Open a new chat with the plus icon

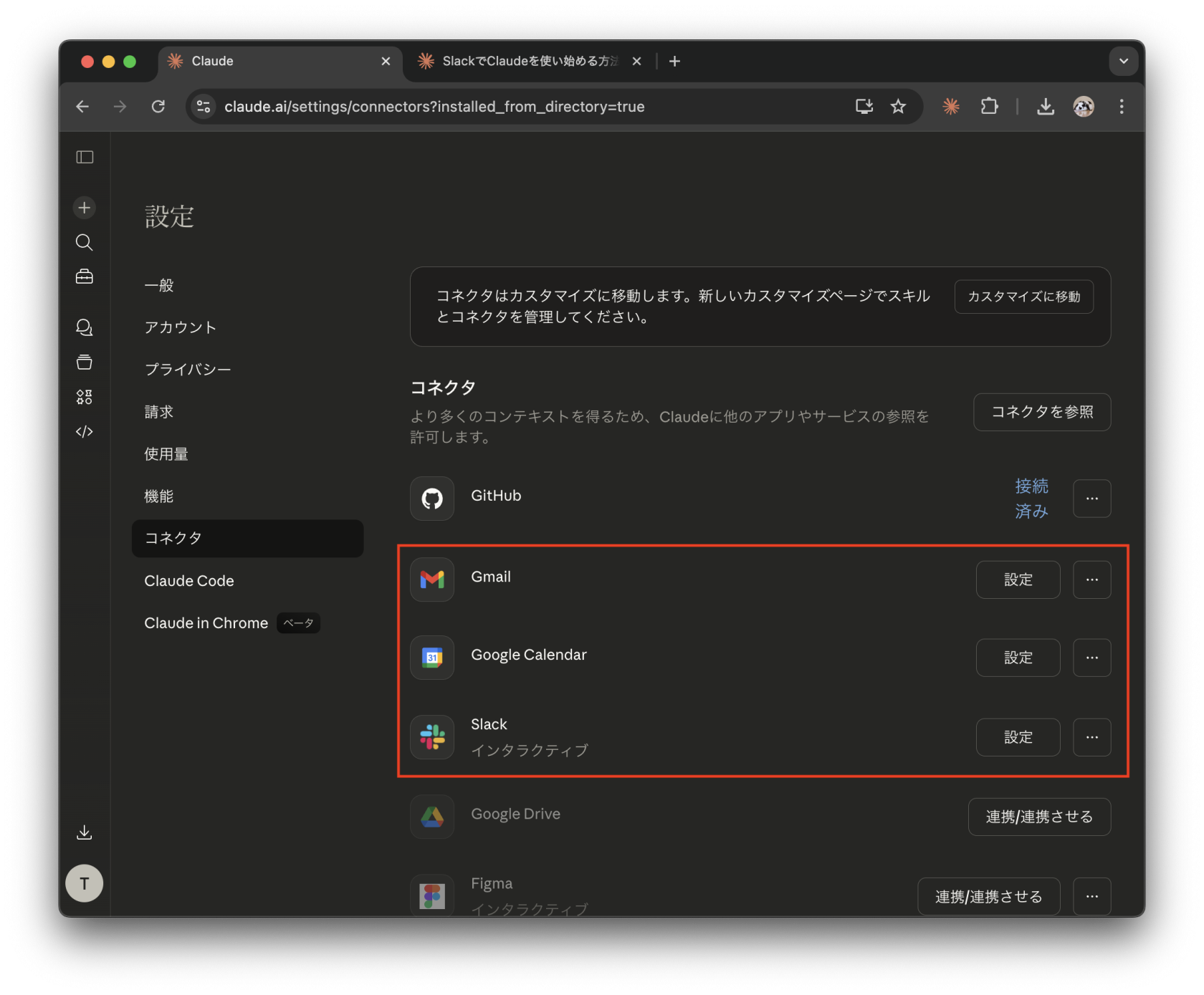tap(84, 207)
